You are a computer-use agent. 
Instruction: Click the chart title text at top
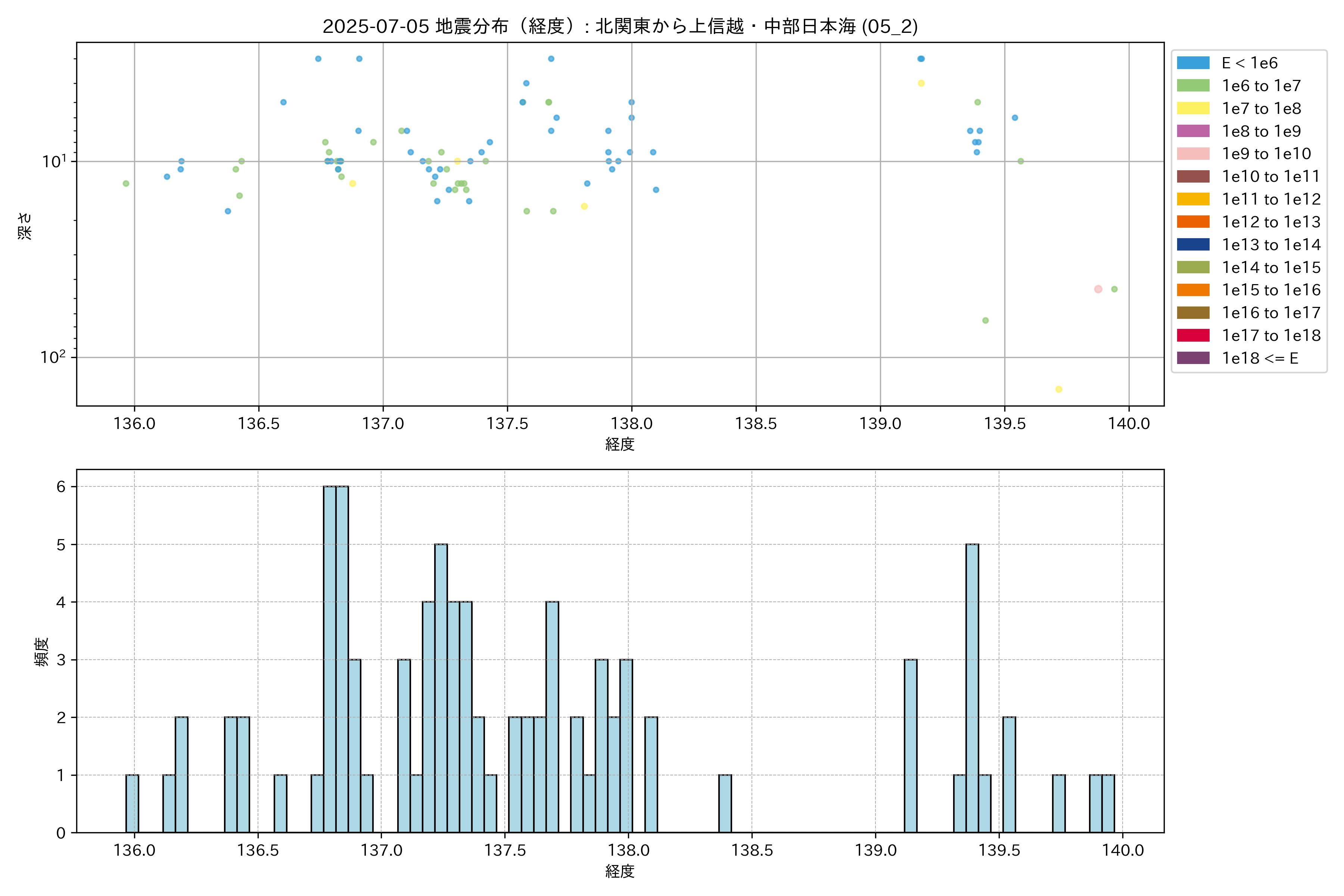coord(620,26)
